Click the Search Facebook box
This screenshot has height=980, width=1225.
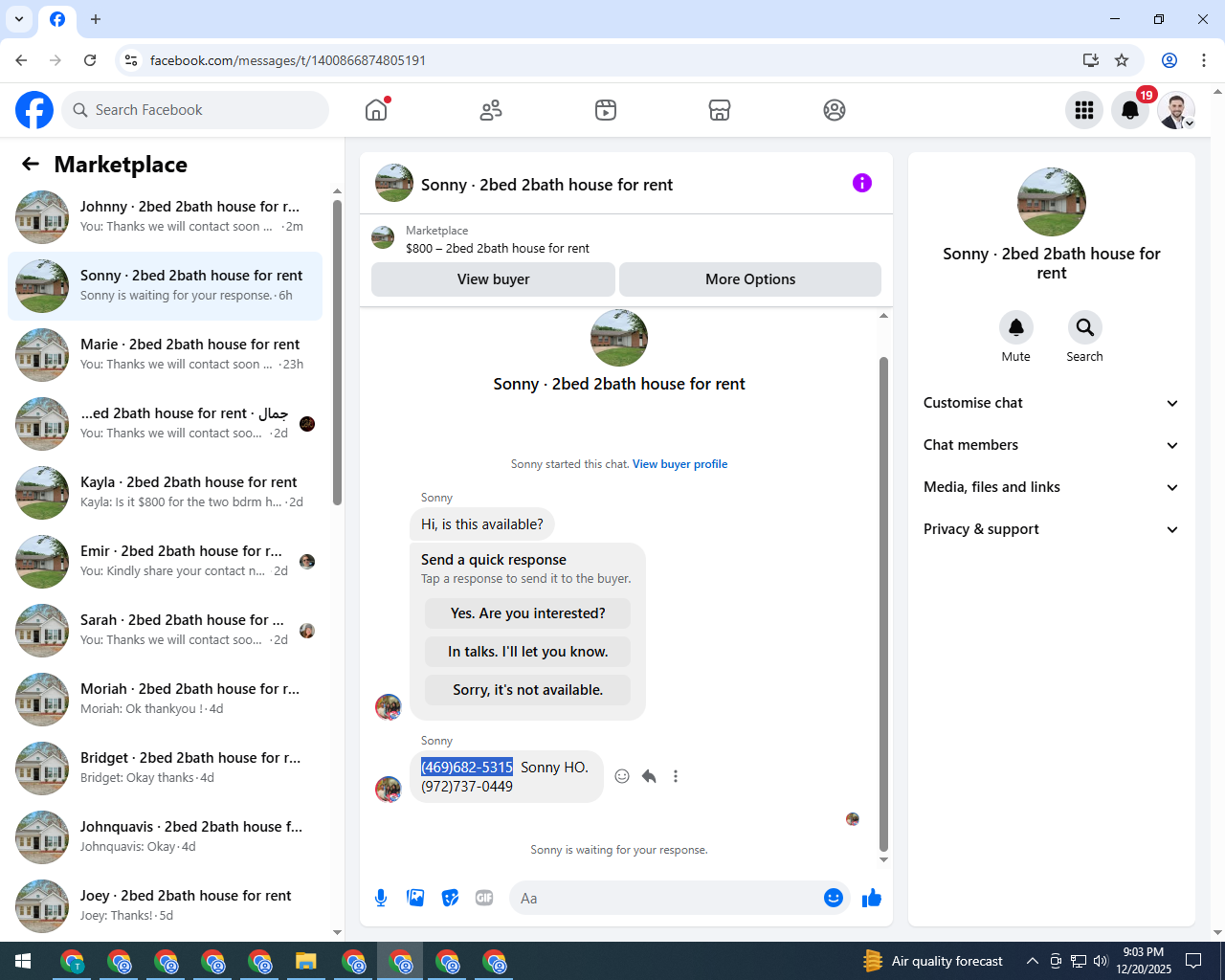click(x=195, y=110)
